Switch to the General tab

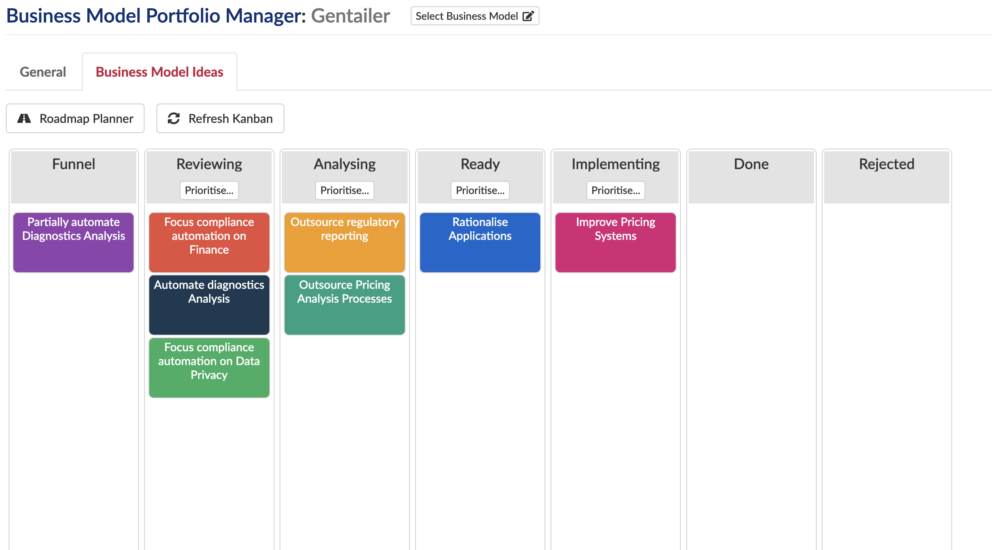tap(42, 72)
